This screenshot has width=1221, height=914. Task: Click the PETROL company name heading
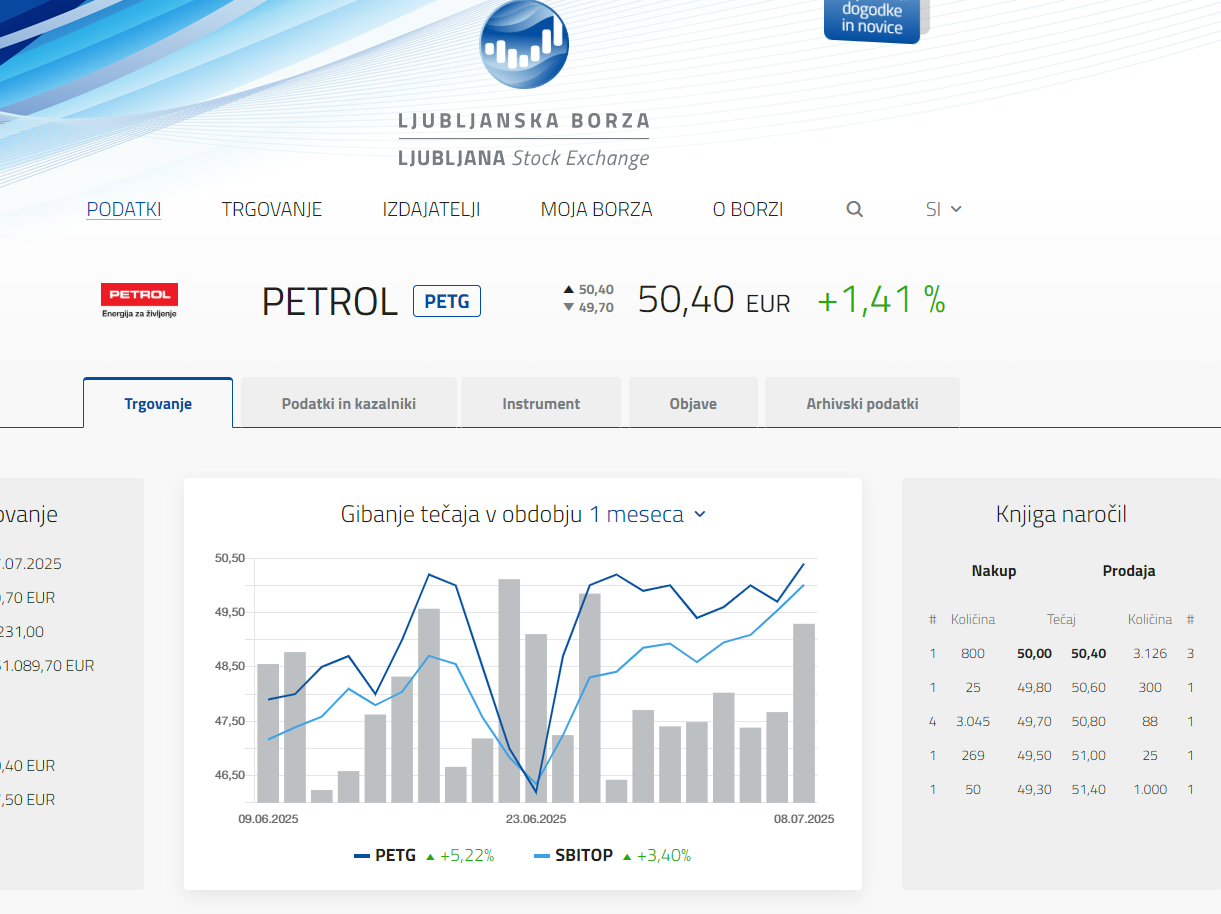330,301
